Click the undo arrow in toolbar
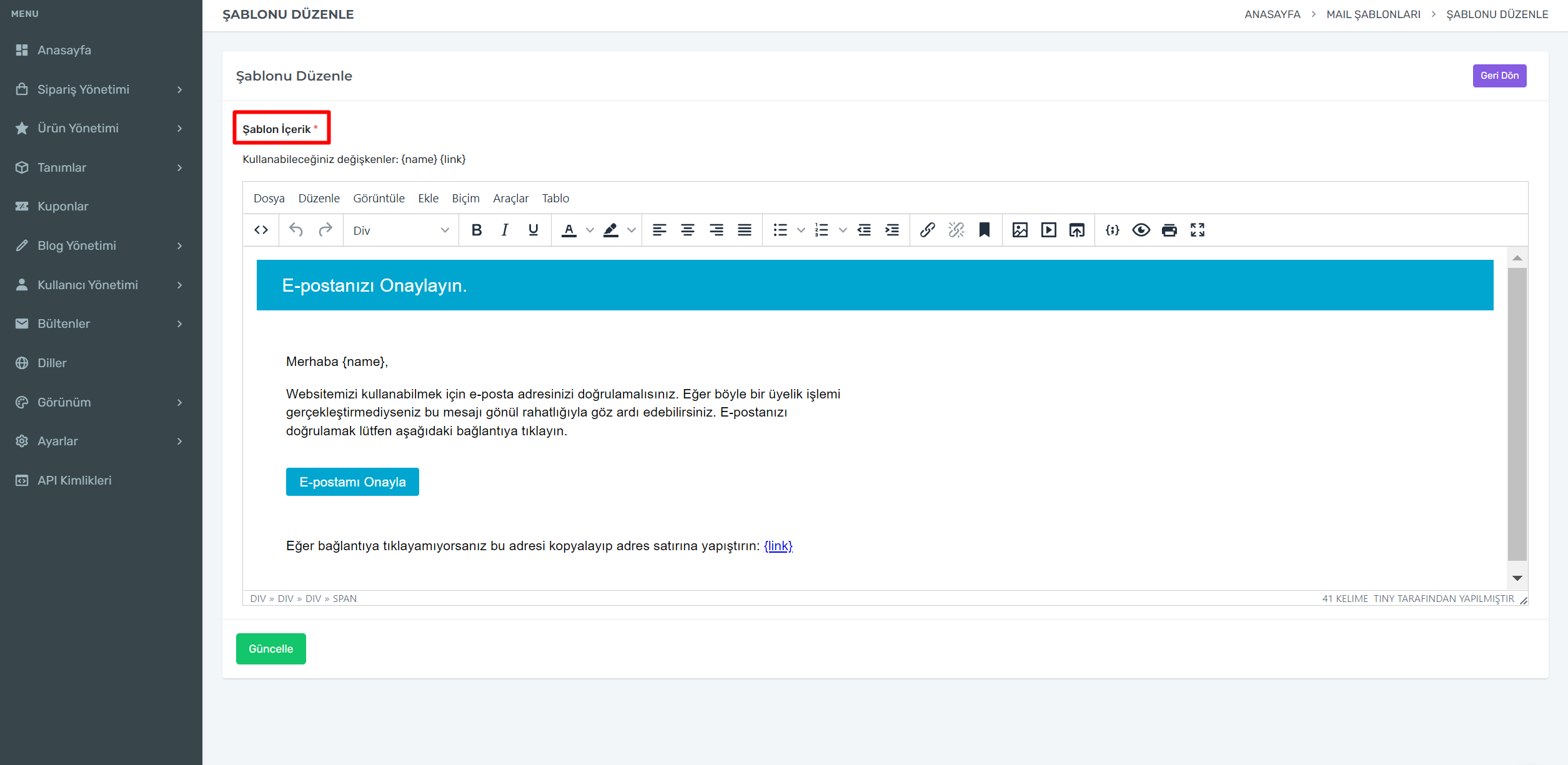 click(296, 230)
